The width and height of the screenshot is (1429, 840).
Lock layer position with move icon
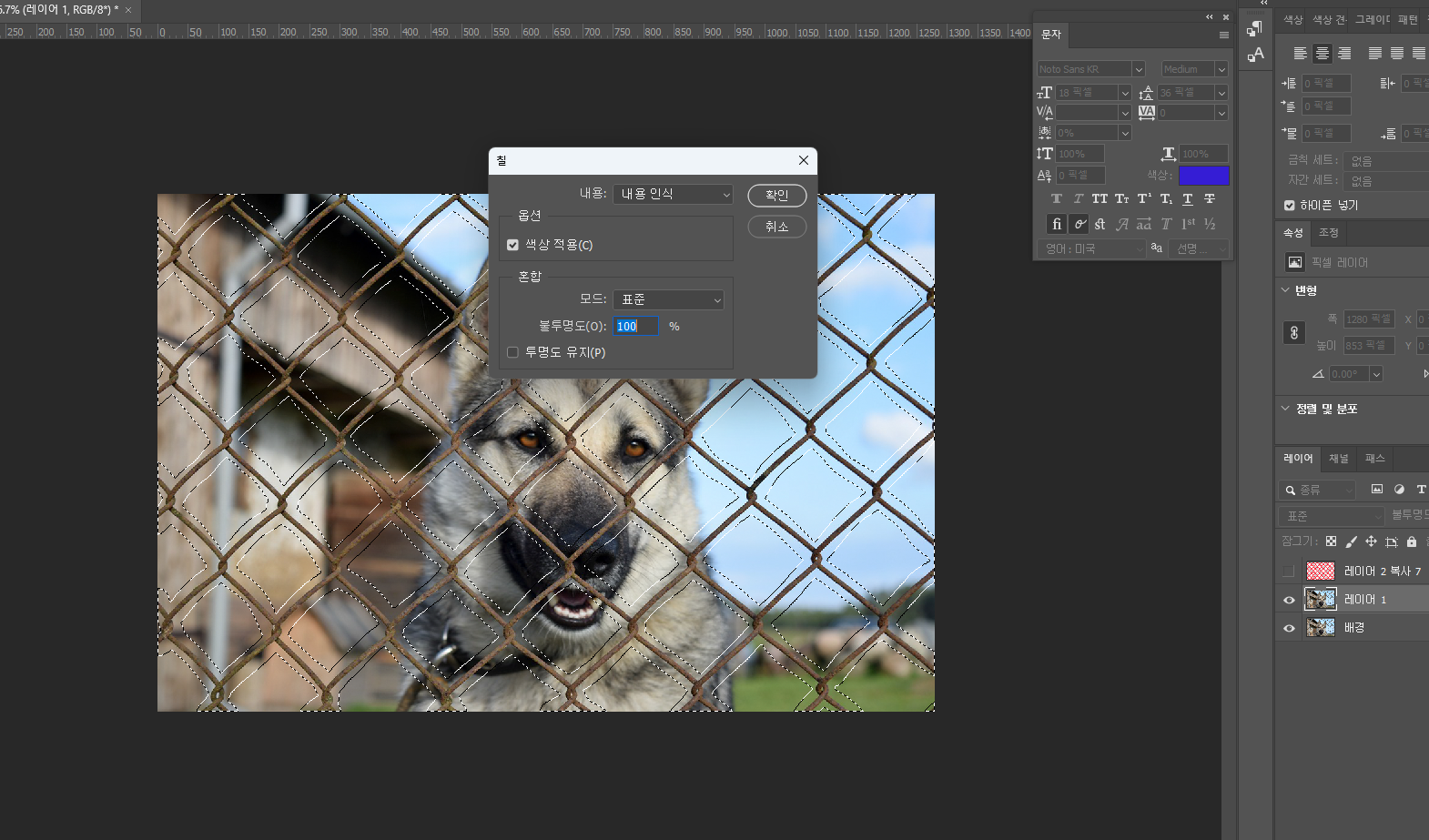click(x=1371, y=541)
